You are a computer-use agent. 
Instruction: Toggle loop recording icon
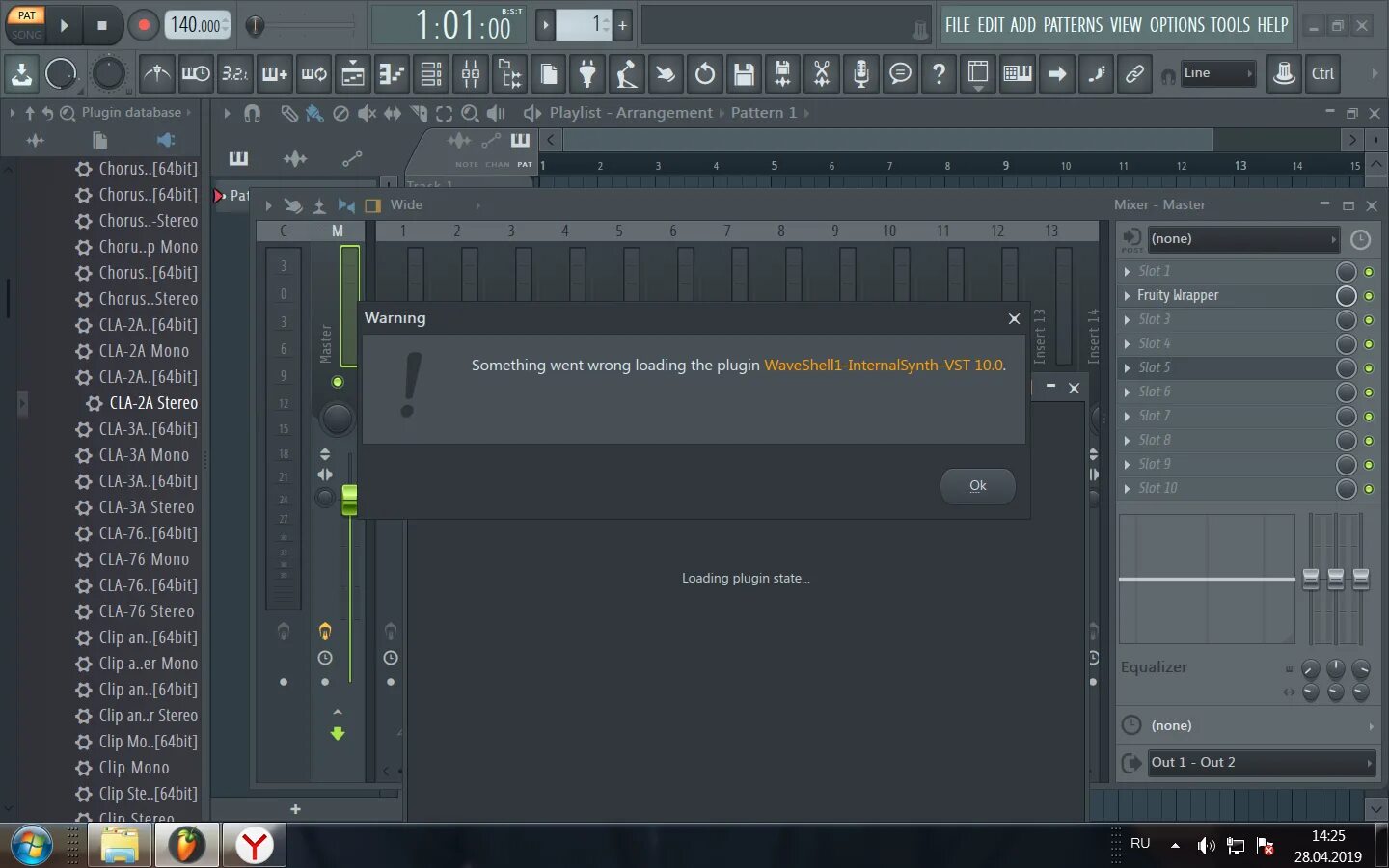coord(313,73)
